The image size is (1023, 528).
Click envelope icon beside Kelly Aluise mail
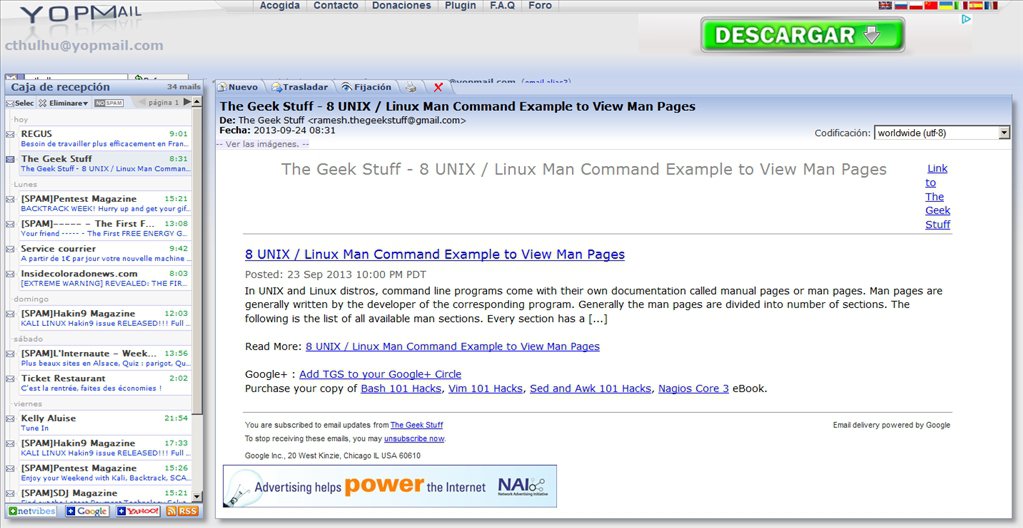tap(10, 418)
